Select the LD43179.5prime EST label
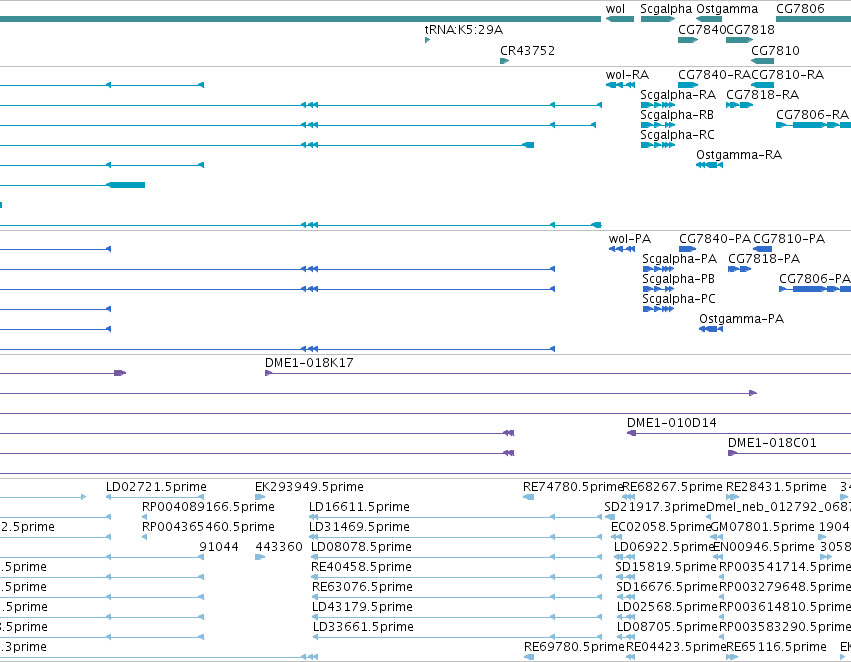This screenshot has width=851, height=662. [362, 608]
